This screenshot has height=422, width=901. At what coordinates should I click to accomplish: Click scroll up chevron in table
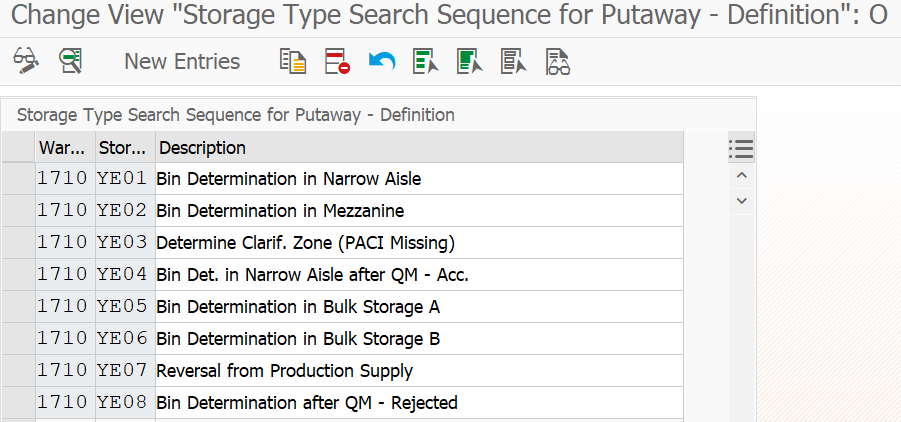click(741, 175)
